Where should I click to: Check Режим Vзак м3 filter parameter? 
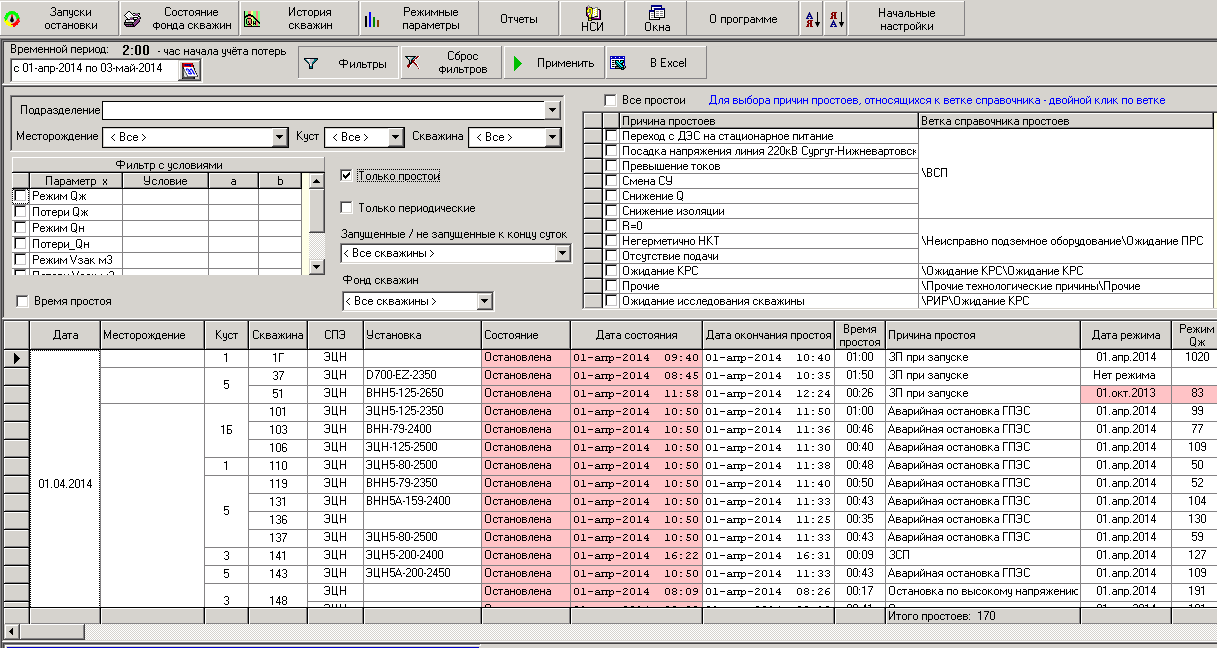[x=21, y=260]
